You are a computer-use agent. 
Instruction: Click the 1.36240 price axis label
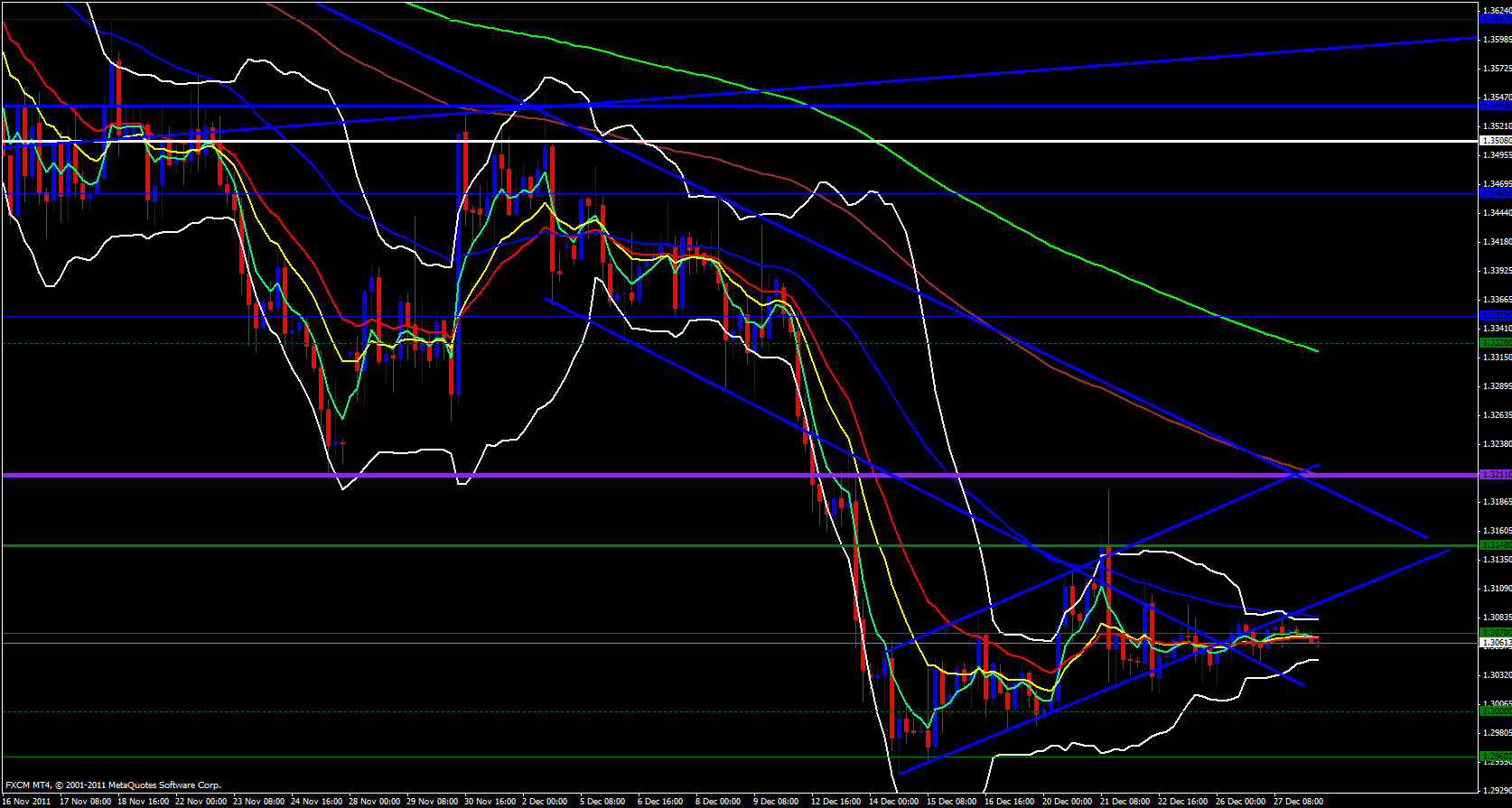coord(1497,11)
